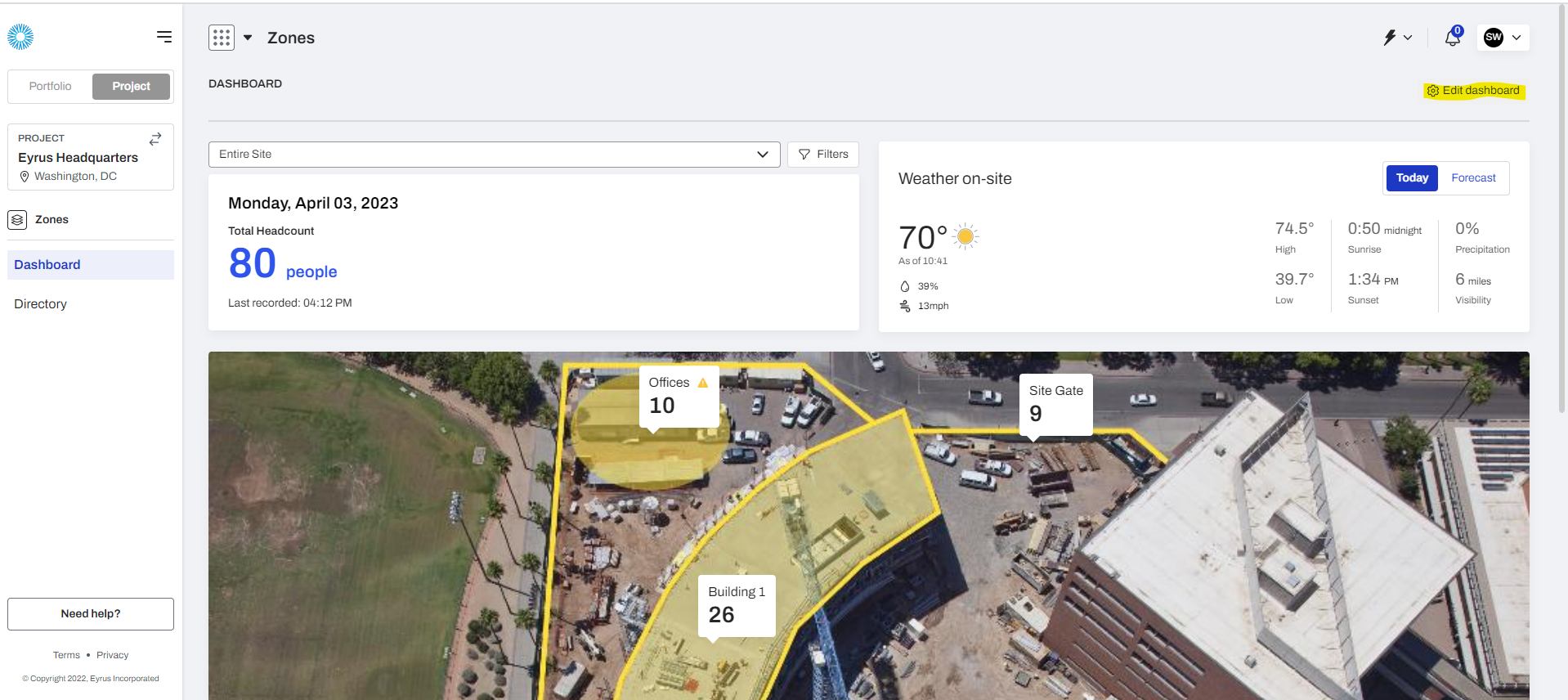The image size is (1568, 700).
Task: Click the Zones page title
Action: pos(291,38)
